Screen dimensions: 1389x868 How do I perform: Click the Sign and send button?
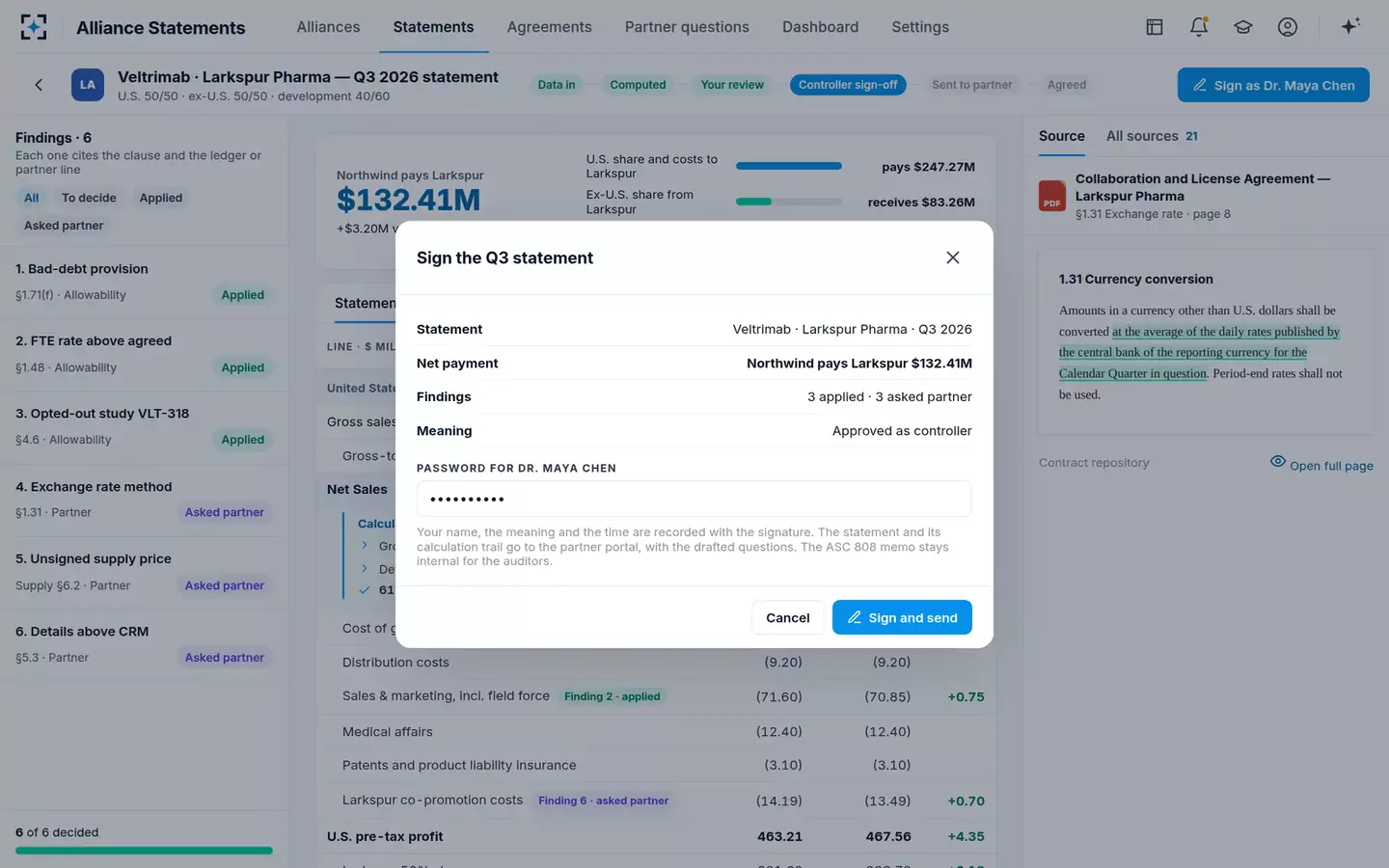(x=902, y=617)
